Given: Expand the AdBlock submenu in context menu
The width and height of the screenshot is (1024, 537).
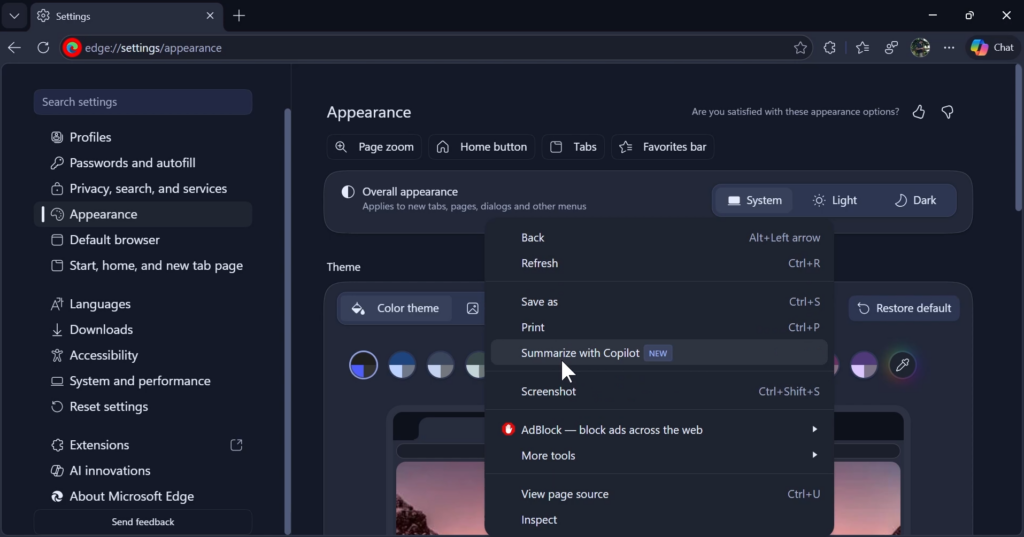Looking at the screenshot, I should point(660,430).
